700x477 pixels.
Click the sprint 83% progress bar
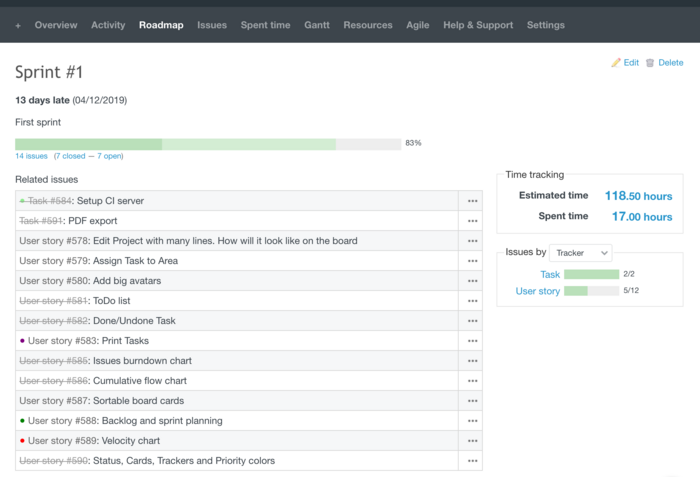coord(207,144)
